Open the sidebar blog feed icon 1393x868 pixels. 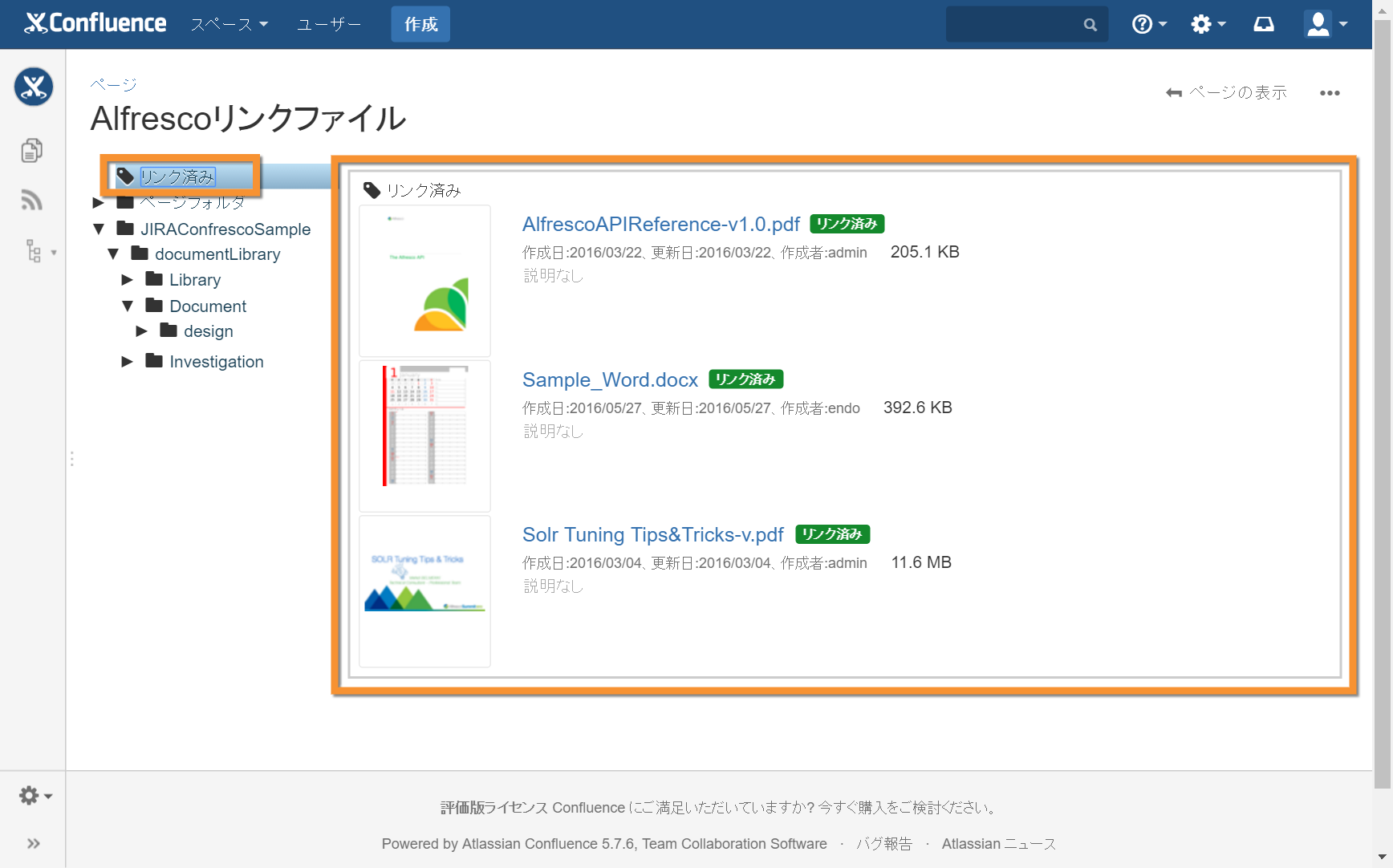[x=32, y=200]
